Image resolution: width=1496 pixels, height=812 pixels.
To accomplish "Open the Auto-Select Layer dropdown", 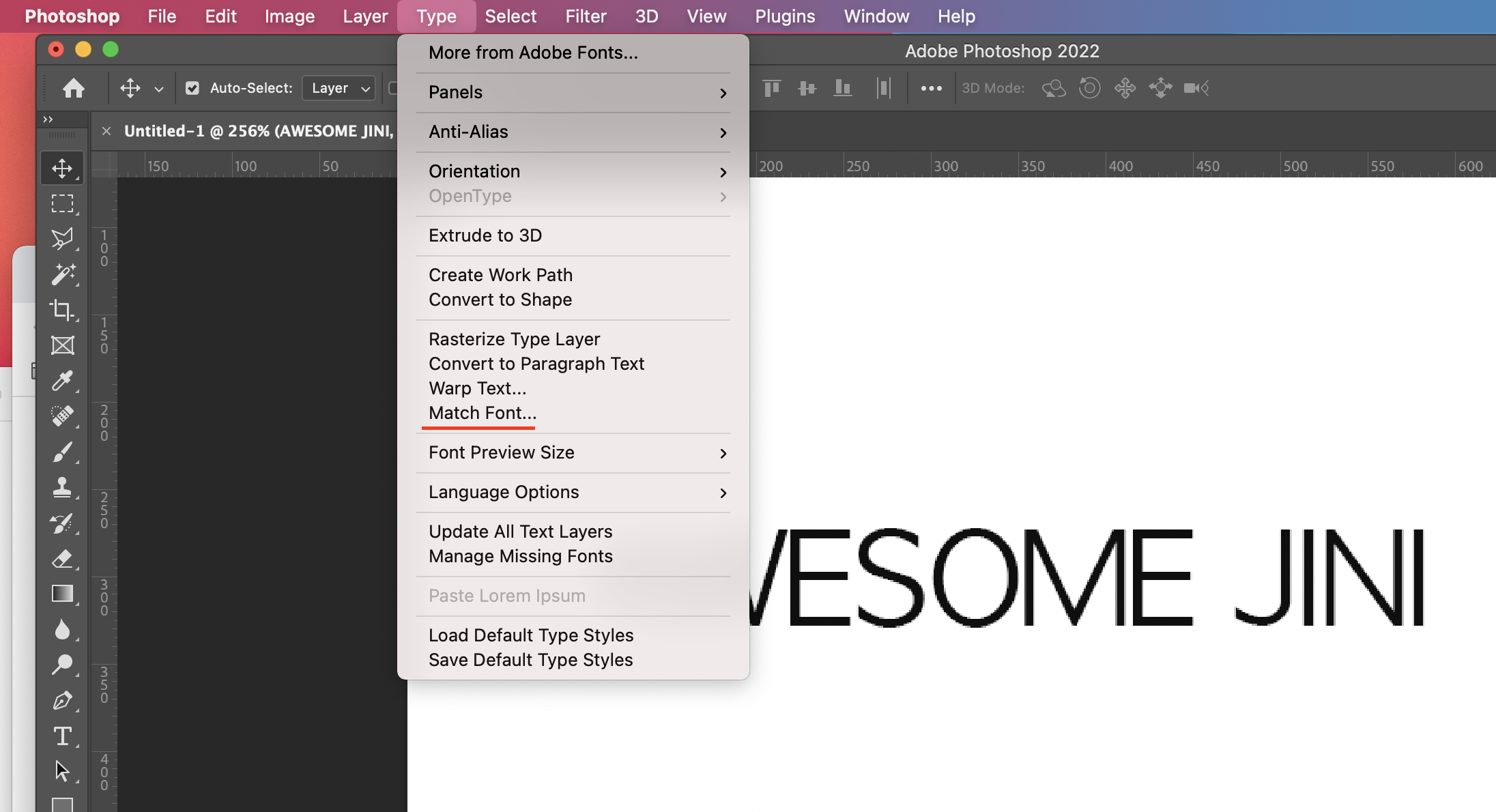I will tap(339, 88).
